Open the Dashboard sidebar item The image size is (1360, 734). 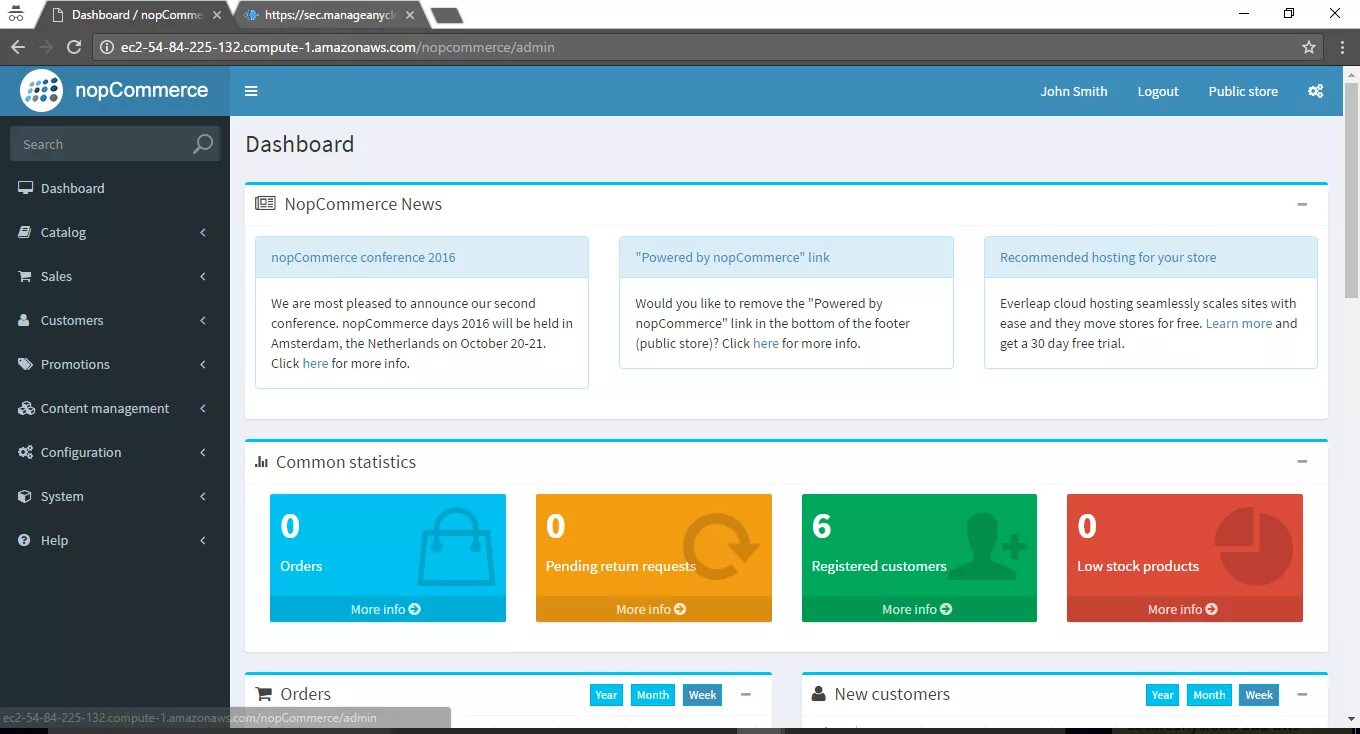point(115,188)
